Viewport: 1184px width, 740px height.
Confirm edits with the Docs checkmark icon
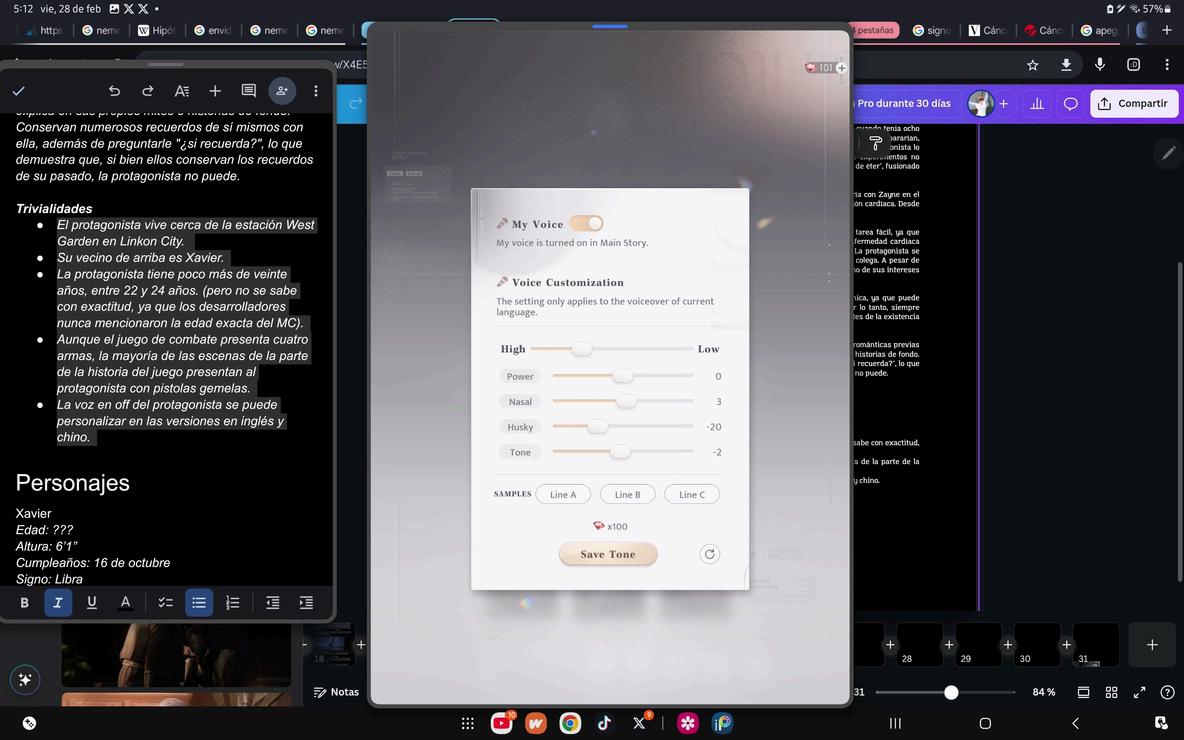tap(19, 91)
